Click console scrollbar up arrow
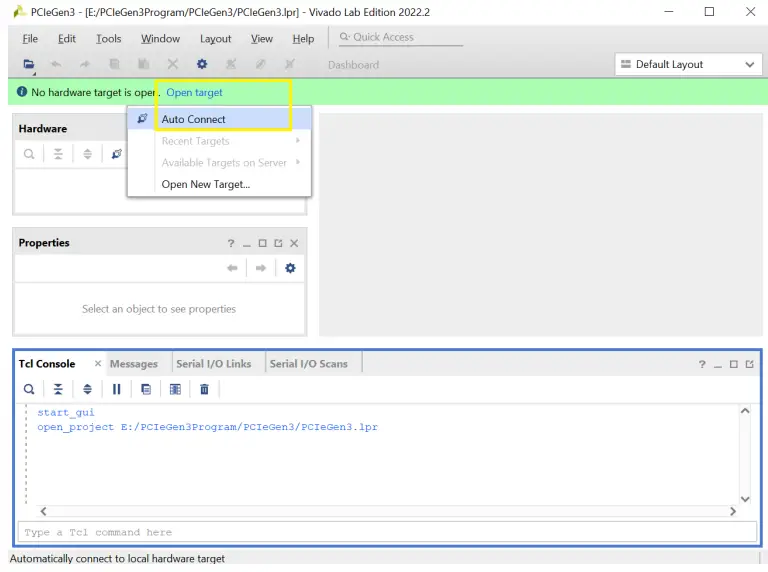The image size is (768, 572). pos(745,411)
